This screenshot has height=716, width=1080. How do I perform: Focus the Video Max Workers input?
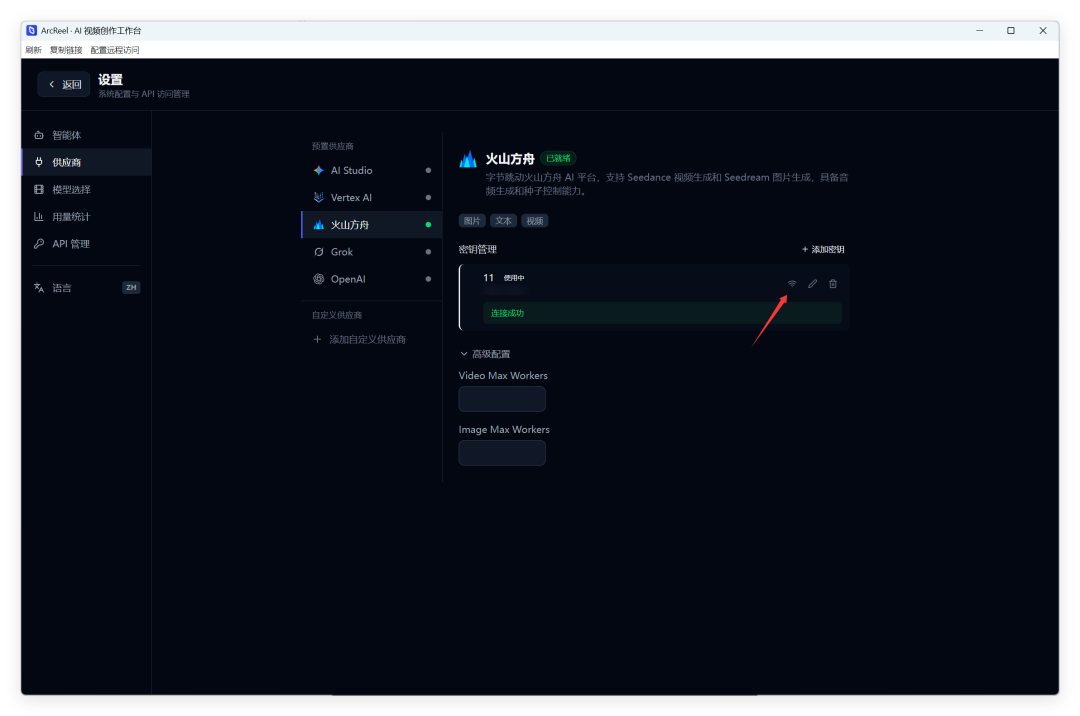(502, 399)
